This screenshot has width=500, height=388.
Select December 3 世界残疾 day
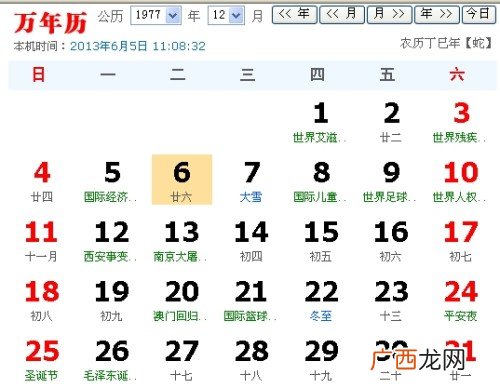pyautogui.click(x=460, y=123)
